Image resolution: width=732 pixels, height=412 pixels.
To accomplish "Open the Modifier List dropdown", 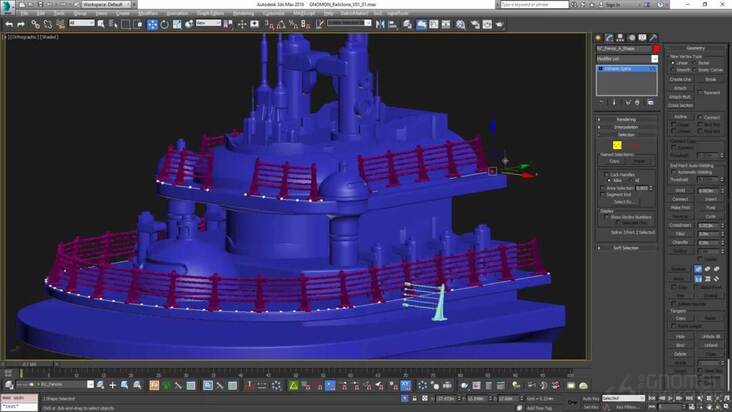I will coord(627,59).
